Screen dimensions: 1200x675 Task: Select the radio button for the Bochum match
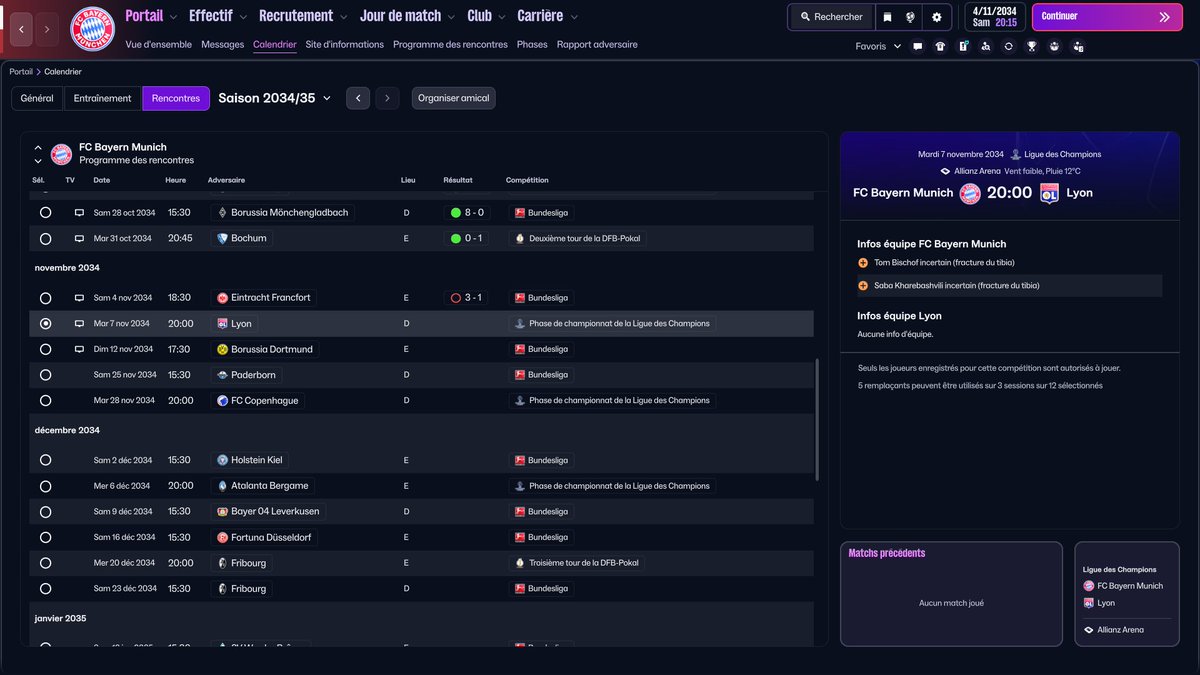click(x=45, y=239)
